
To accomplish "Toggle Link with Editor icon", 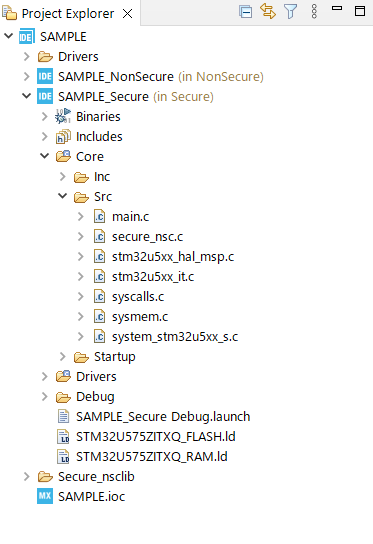I will click(x=268, y=11).
